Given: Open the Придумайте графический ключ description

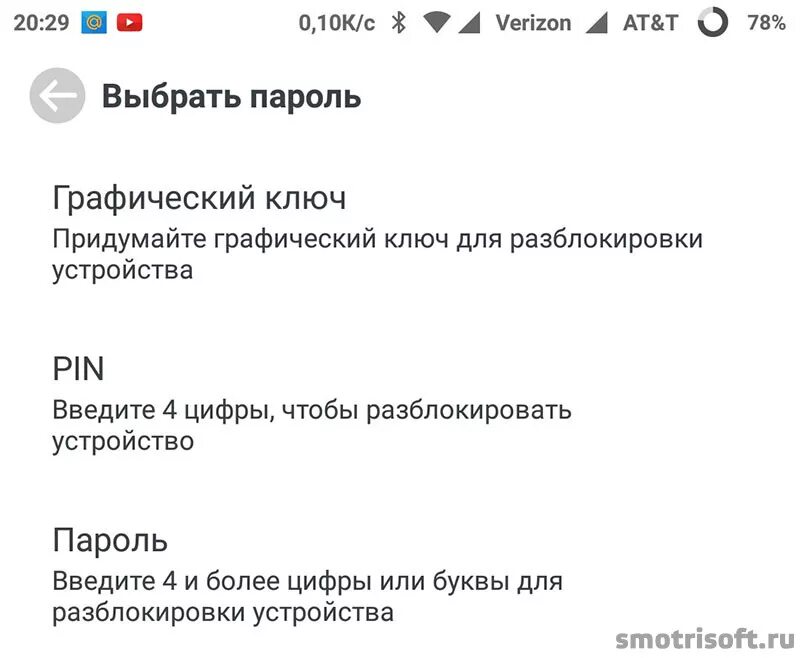Looking at the screenshot, I should [x=378, y=255].
